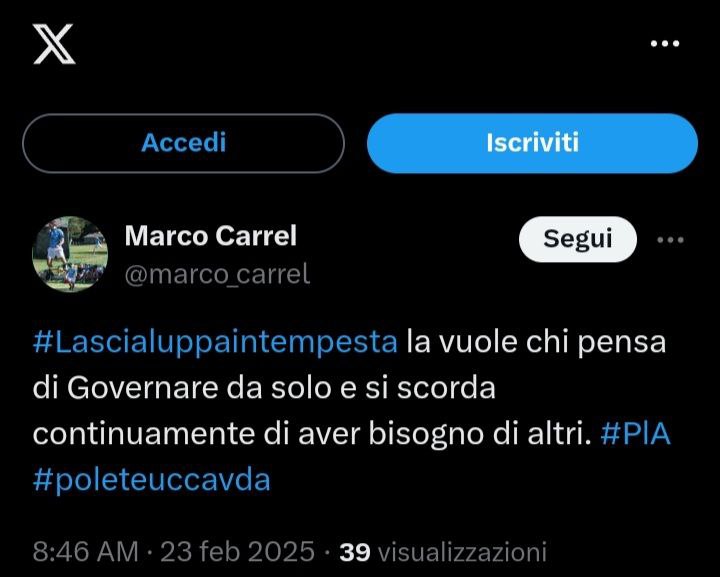Tap Marco Carrel's round profile picture
This screenshot has width=720, height=577.
70,254
